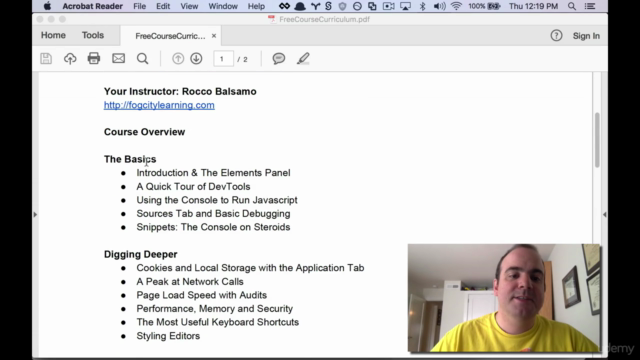This screenshot has height=360, width=640.
Task: Click A Quick Tour of DevTools line
Action: 193,187
